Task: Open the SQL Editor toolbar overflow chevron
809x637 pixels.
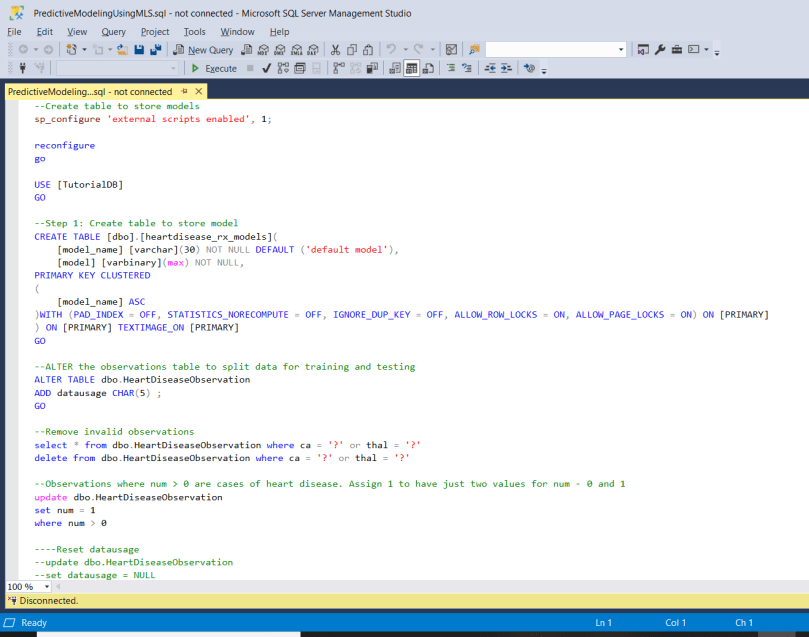Action: tap(543, 68)
